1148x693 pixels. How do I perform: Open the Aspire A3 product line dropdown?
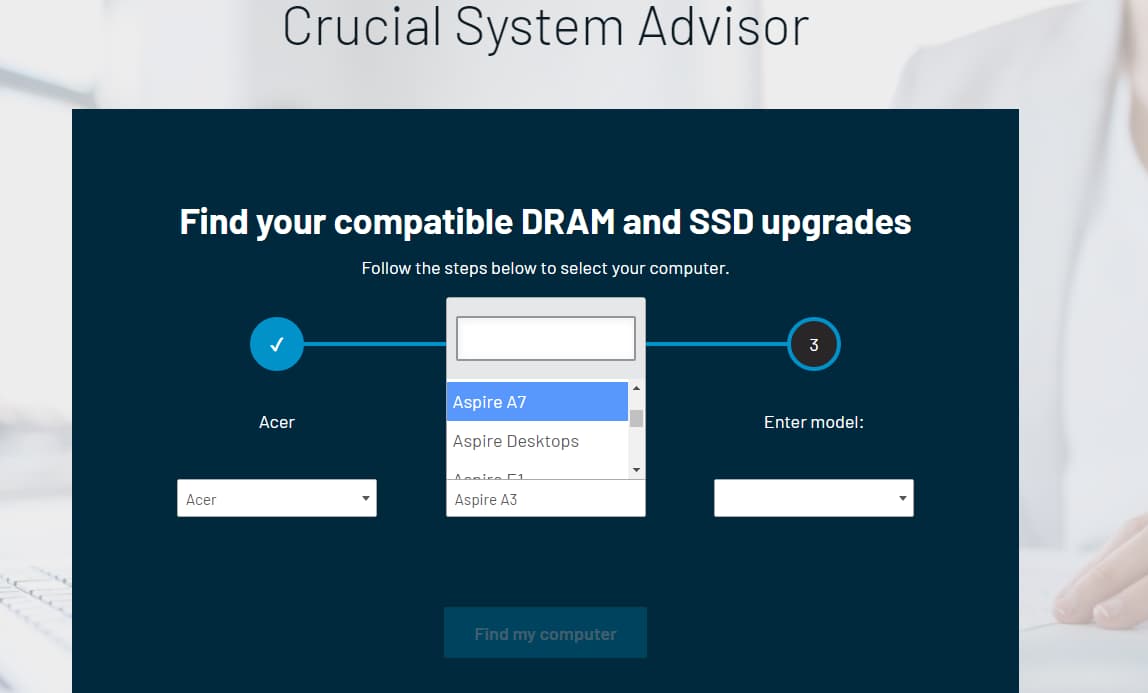(x=545, y=499)
